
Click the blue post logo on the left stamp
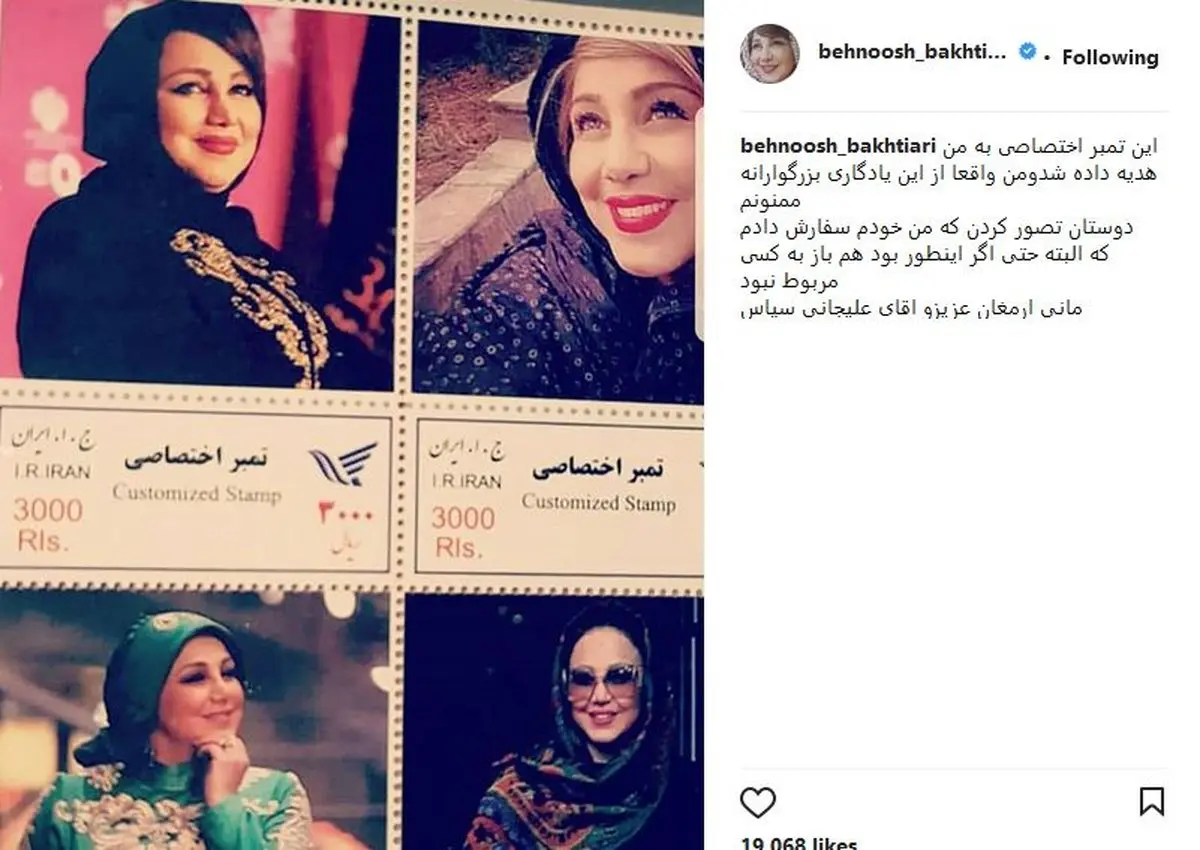click(x=342, y=465)
